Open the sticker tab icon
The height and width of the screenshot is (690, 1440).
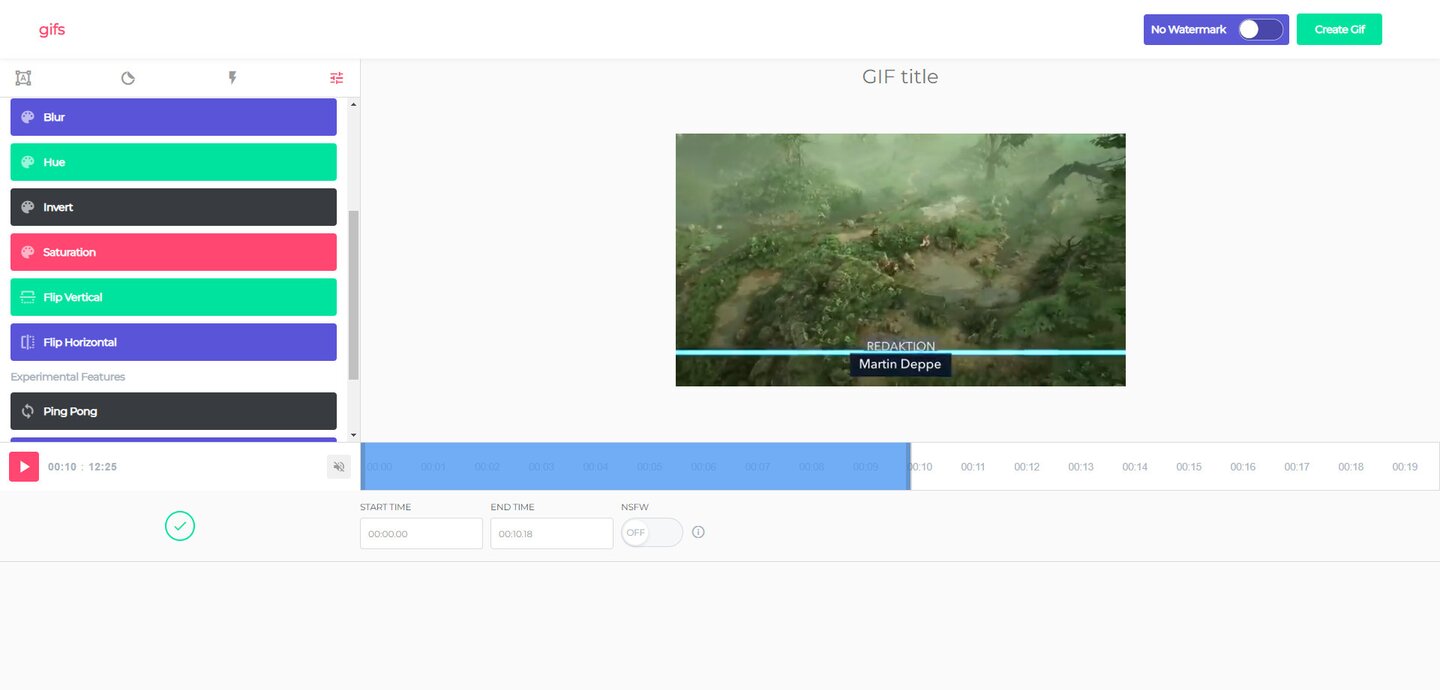[x=128, y=78]
